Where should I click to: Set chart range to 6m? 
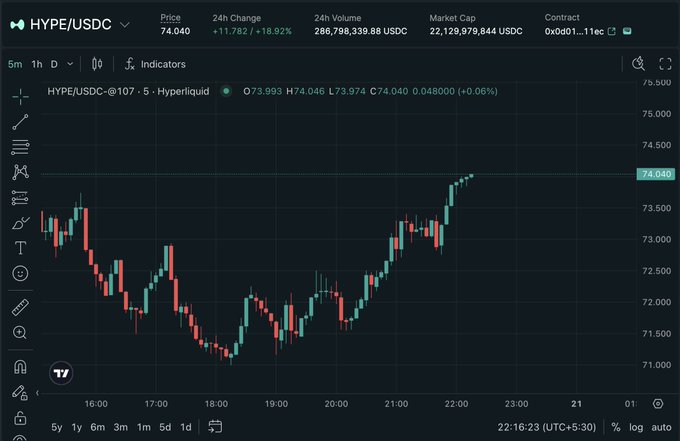coord(98,427)
